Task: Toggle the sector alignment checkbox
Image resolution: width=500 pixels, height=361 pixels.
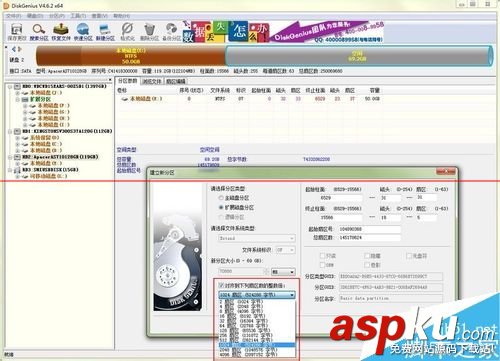Action: pos(221,286)
